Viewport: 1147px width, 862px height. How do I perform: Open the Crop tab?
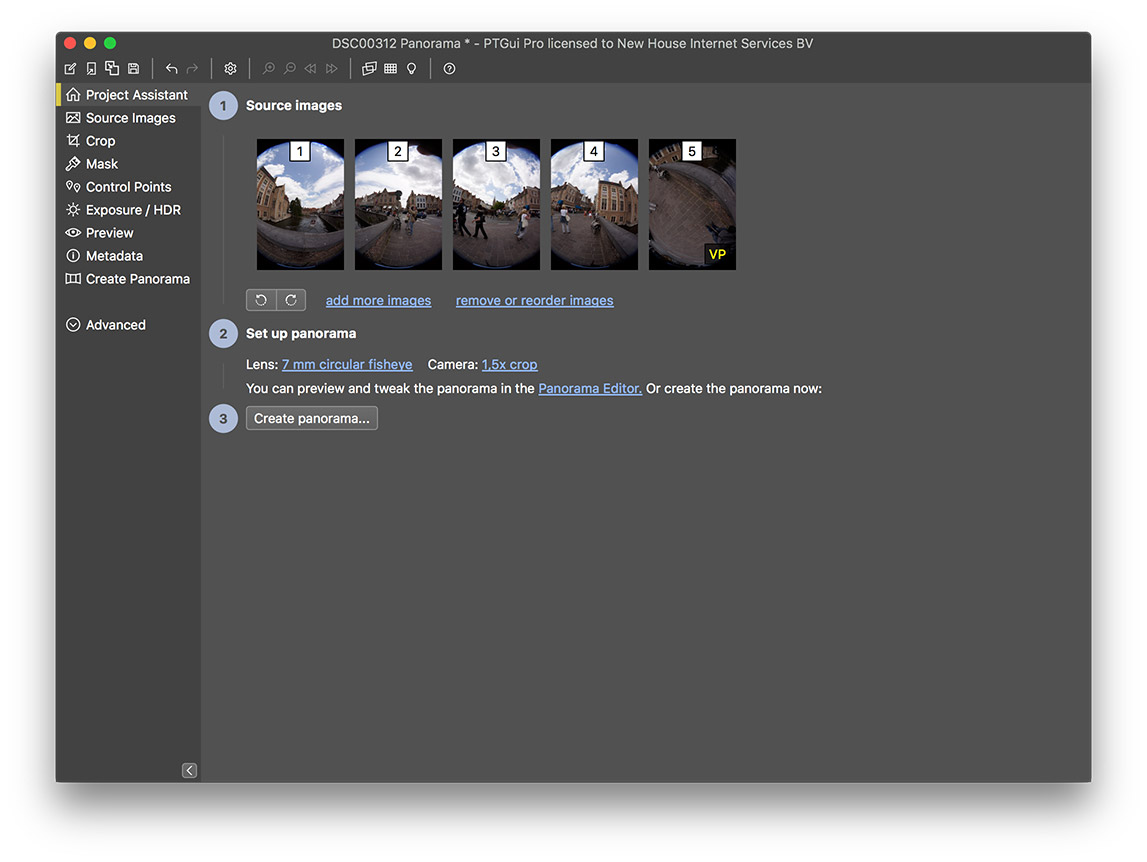(127, 140)
